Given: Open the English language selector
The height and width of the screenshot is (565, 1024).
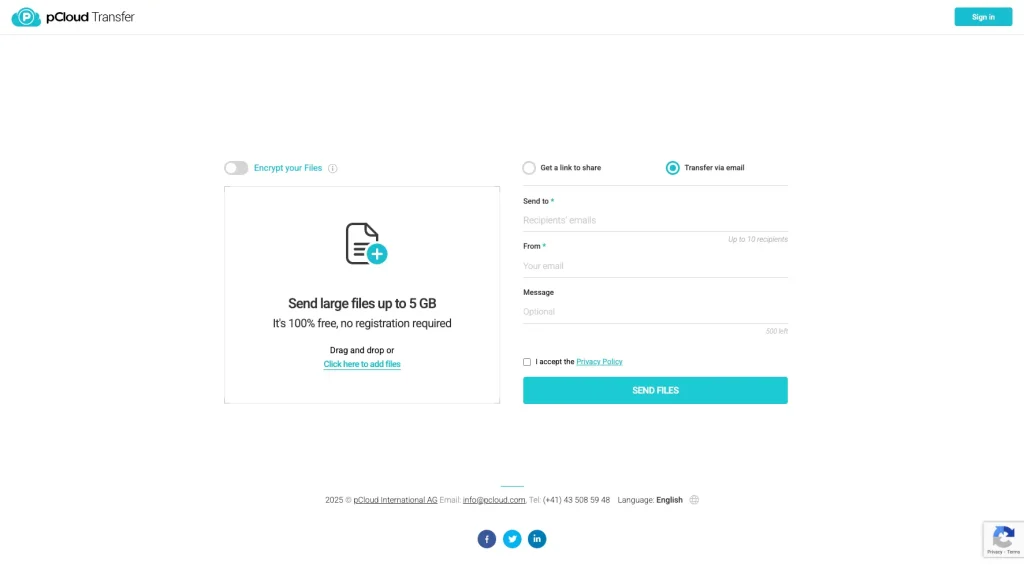Looking at the screenshot, I should 669,500.
